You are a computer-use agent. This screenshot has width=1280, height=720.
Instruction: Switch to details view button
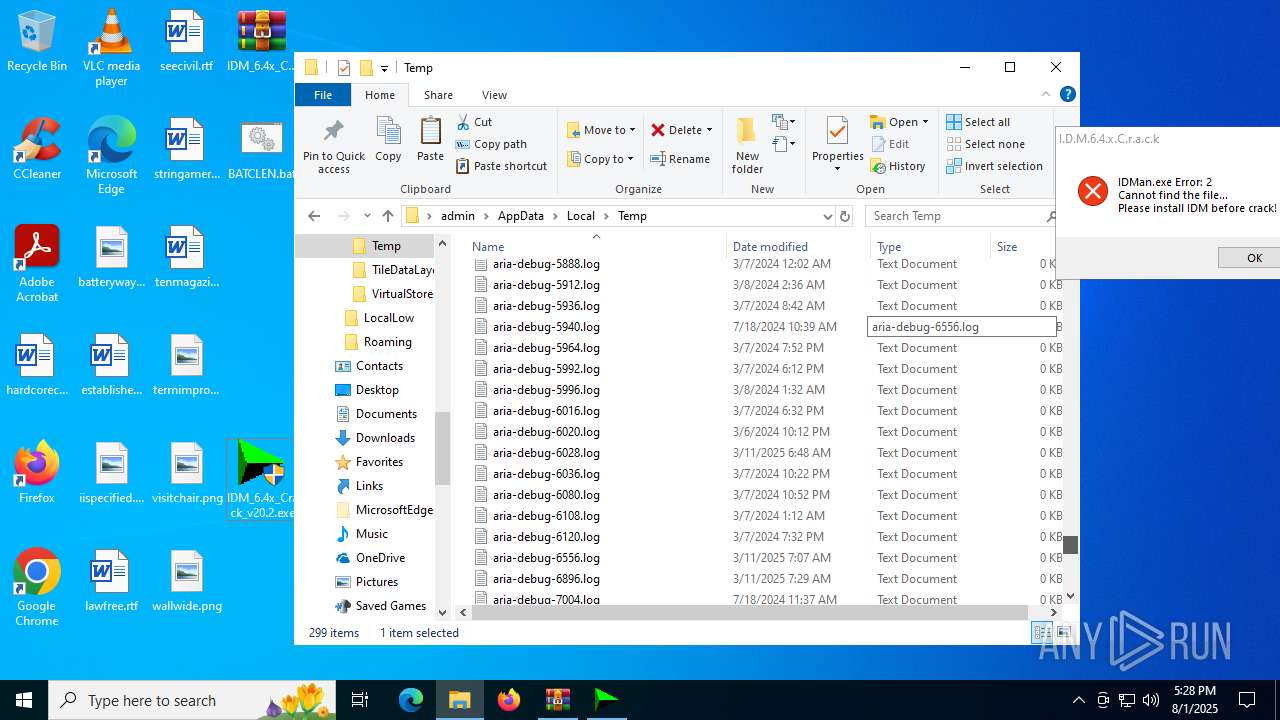coord(1042,632)
